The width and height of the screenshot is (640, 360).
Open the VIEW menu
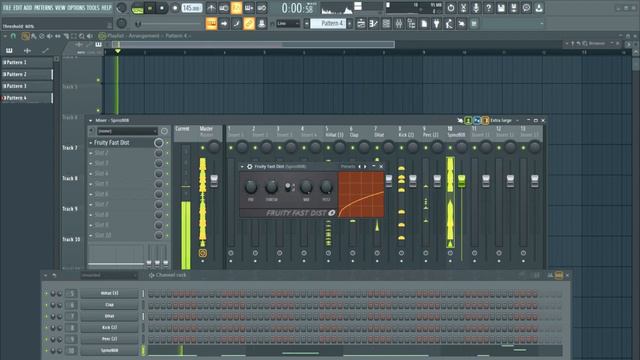coord(60,8)
